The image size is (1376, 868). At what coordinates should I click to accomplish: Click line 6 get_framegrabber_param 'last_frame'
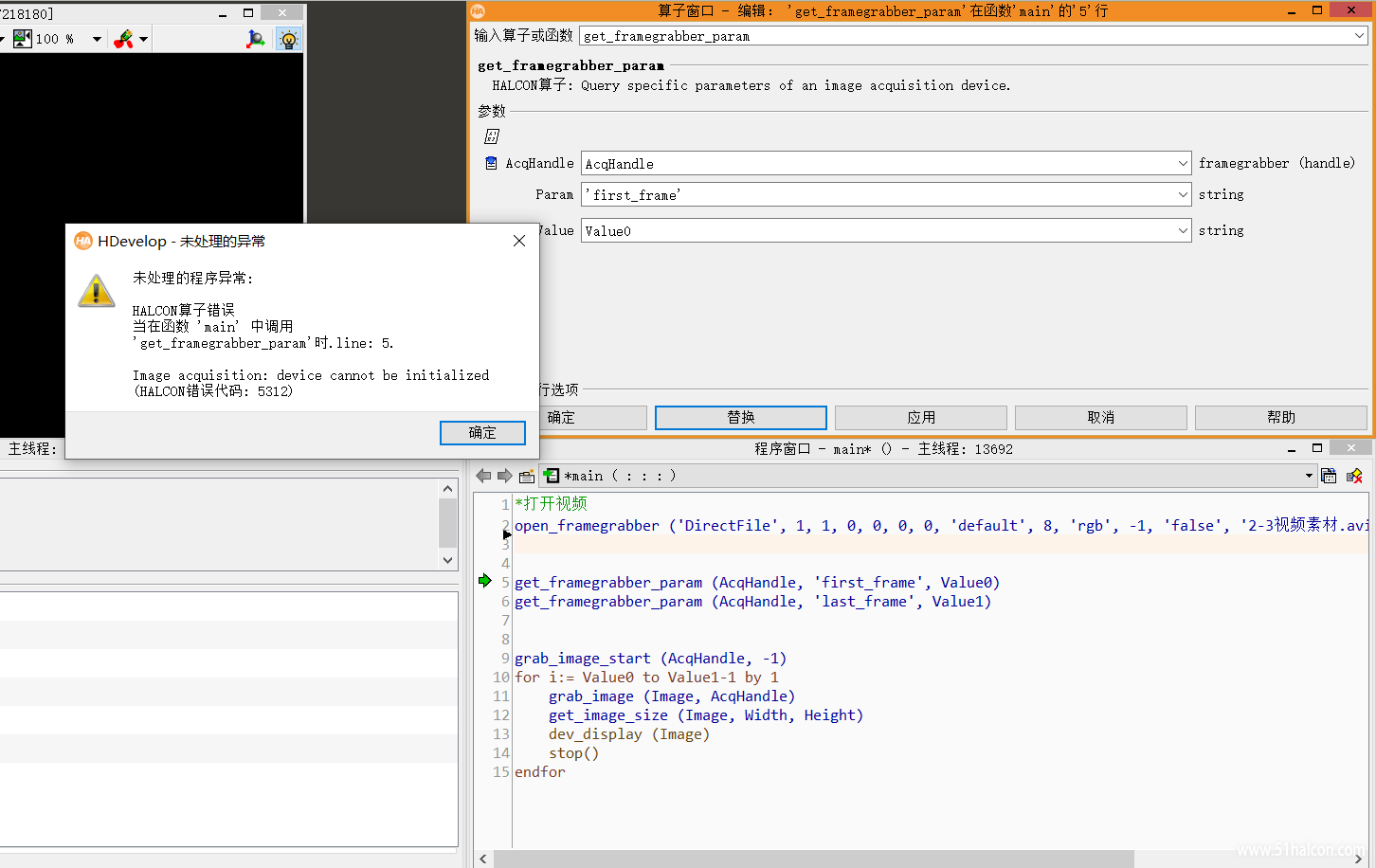tap(752, 602)
